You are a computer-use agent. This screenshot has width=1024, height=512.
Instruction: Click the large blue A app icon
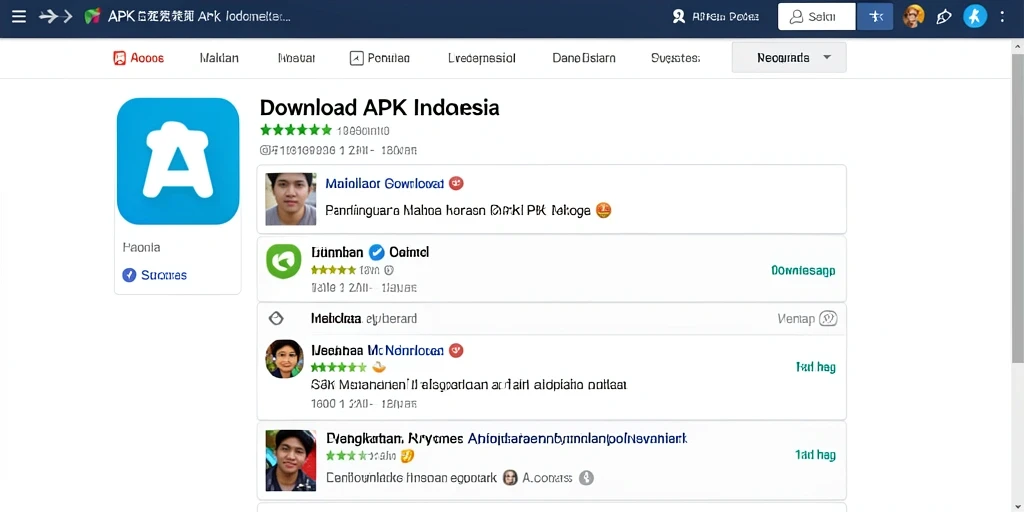(x=178, y=161)
